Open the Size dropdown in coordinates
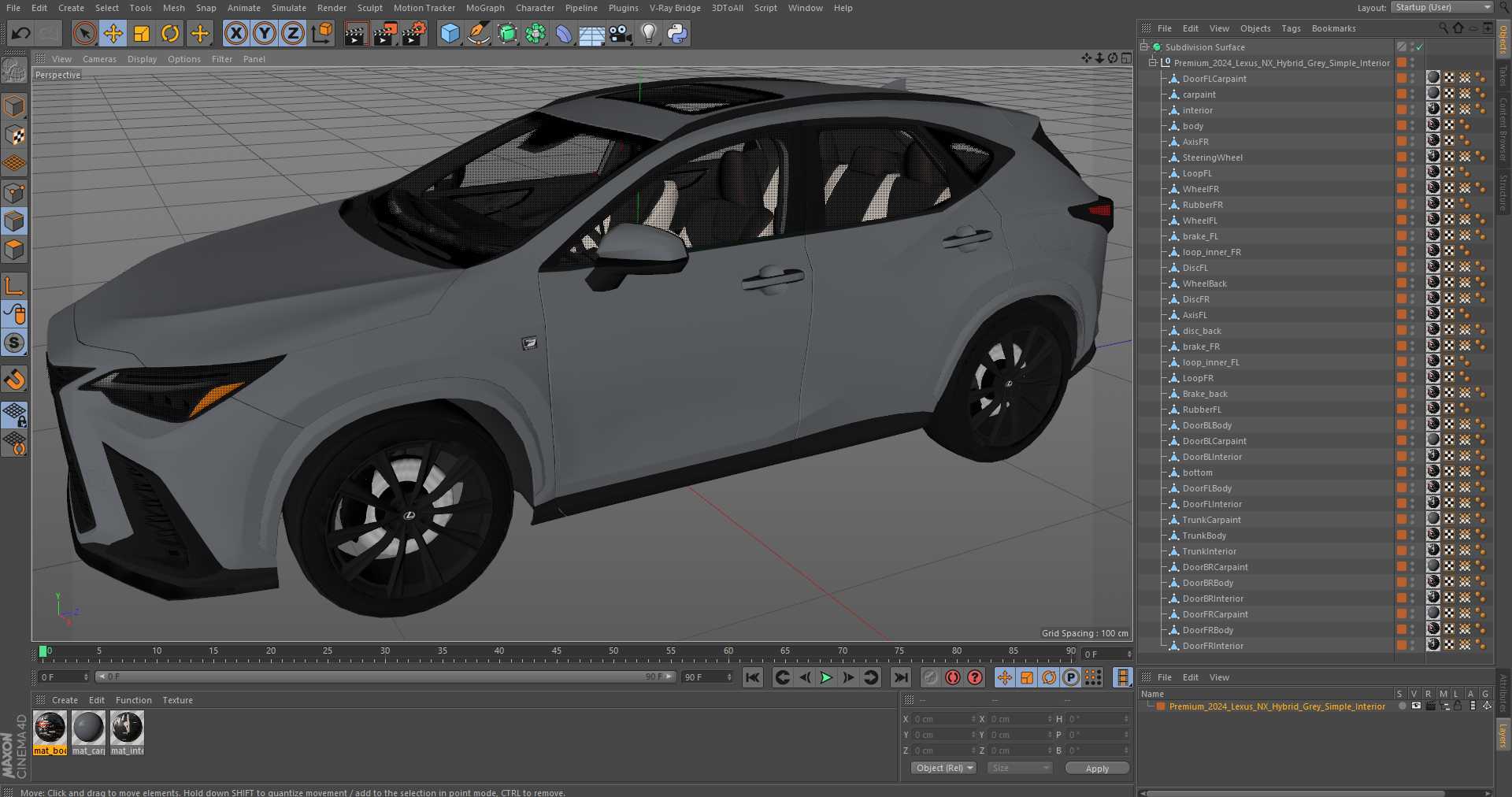The image size is (1512, 797). click(1020, 768)
